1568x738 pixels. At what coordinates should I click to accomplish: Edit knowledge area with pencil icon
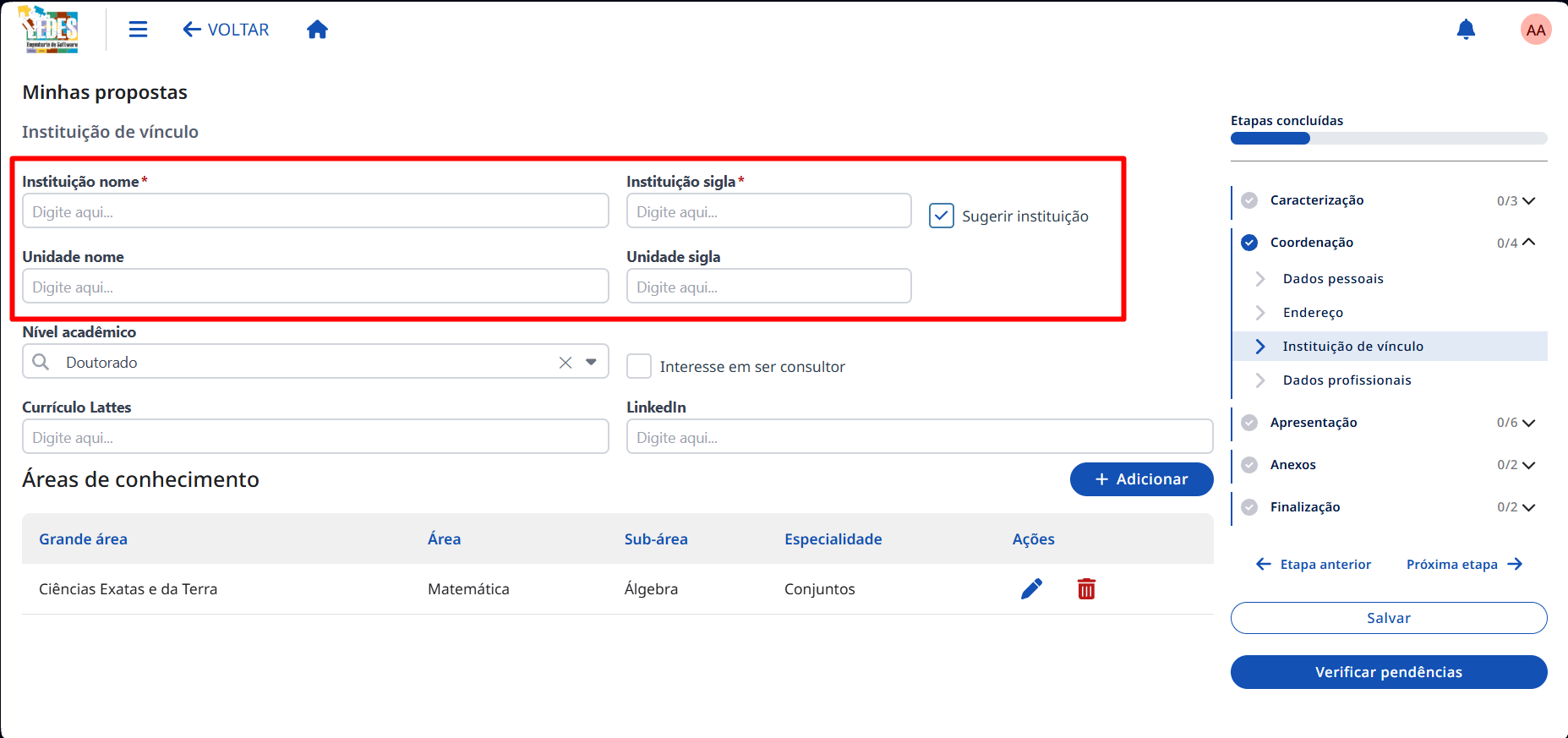(1031, 589)
